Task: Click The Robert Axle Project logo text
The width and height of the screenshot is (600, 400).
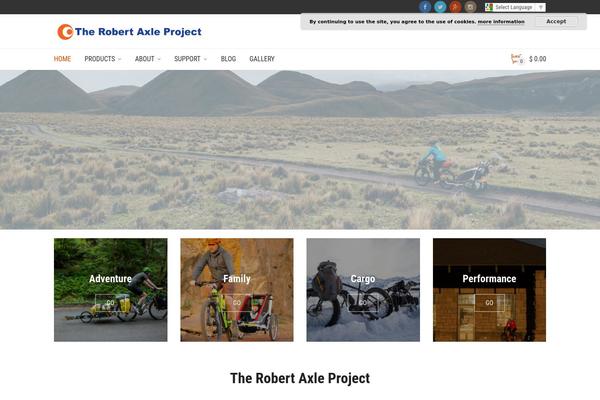Action: 138,32
